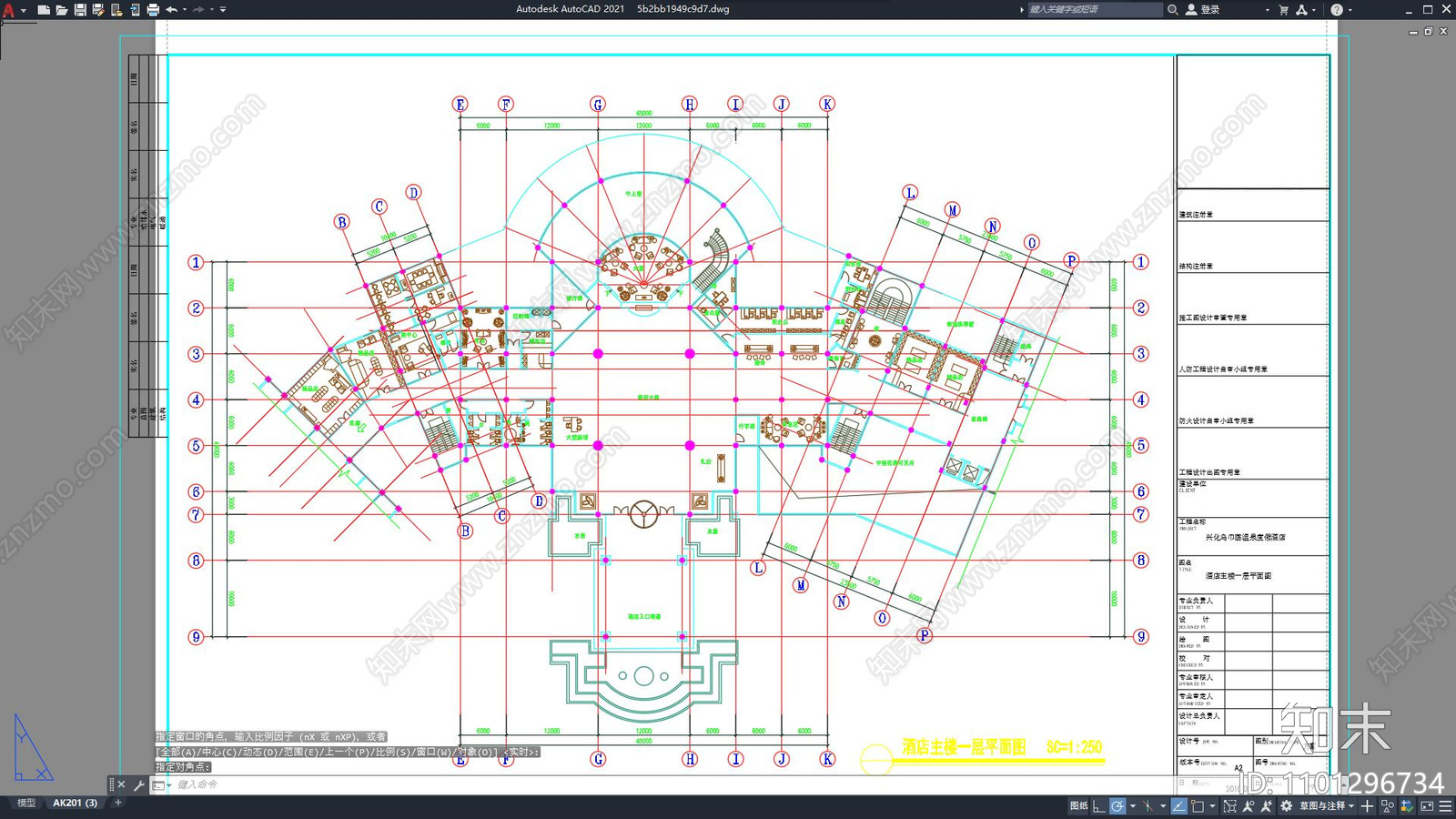Image resolution: width=1456 pixels, height=819 pixels.
Task: Minimize the inner drawing window
Action: 1413,32
